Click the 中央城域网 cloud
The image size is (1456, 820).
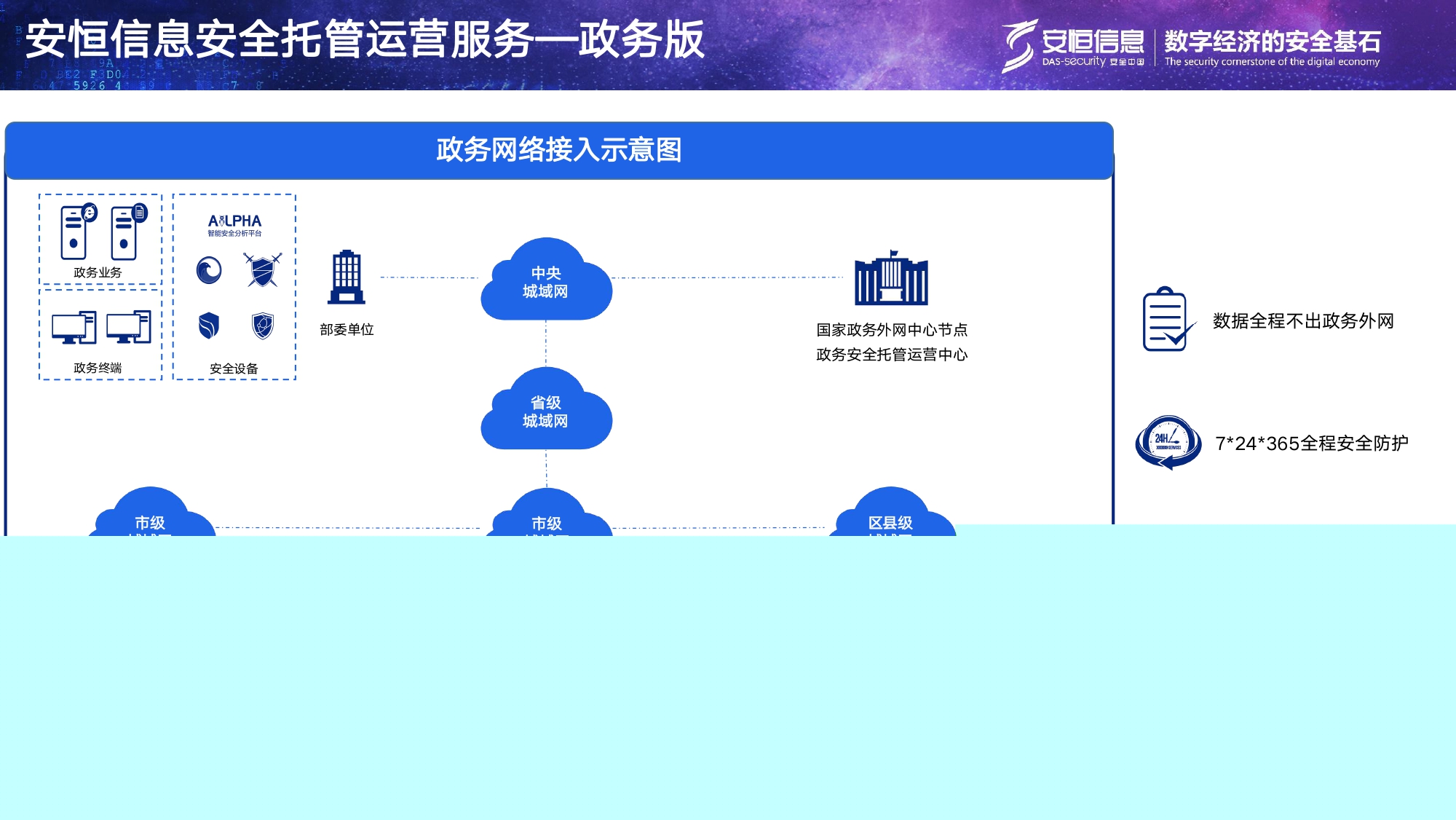(546, 279)
